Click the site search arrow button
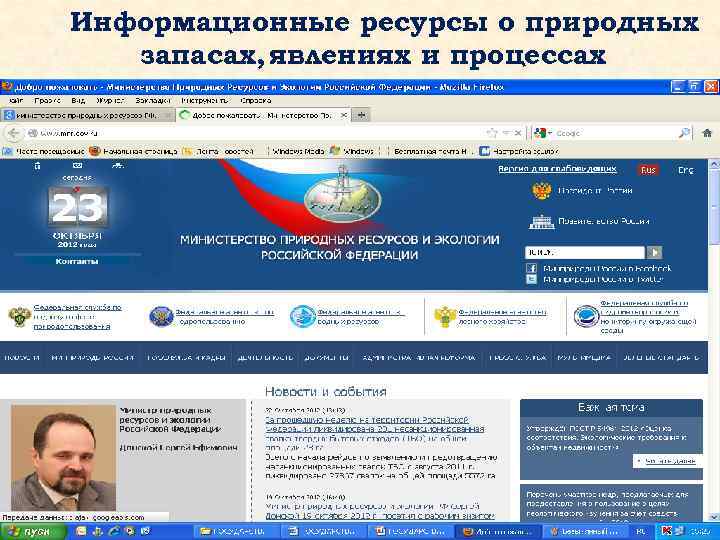This screenshot has height=540, width=720. (x=654, y=252)
